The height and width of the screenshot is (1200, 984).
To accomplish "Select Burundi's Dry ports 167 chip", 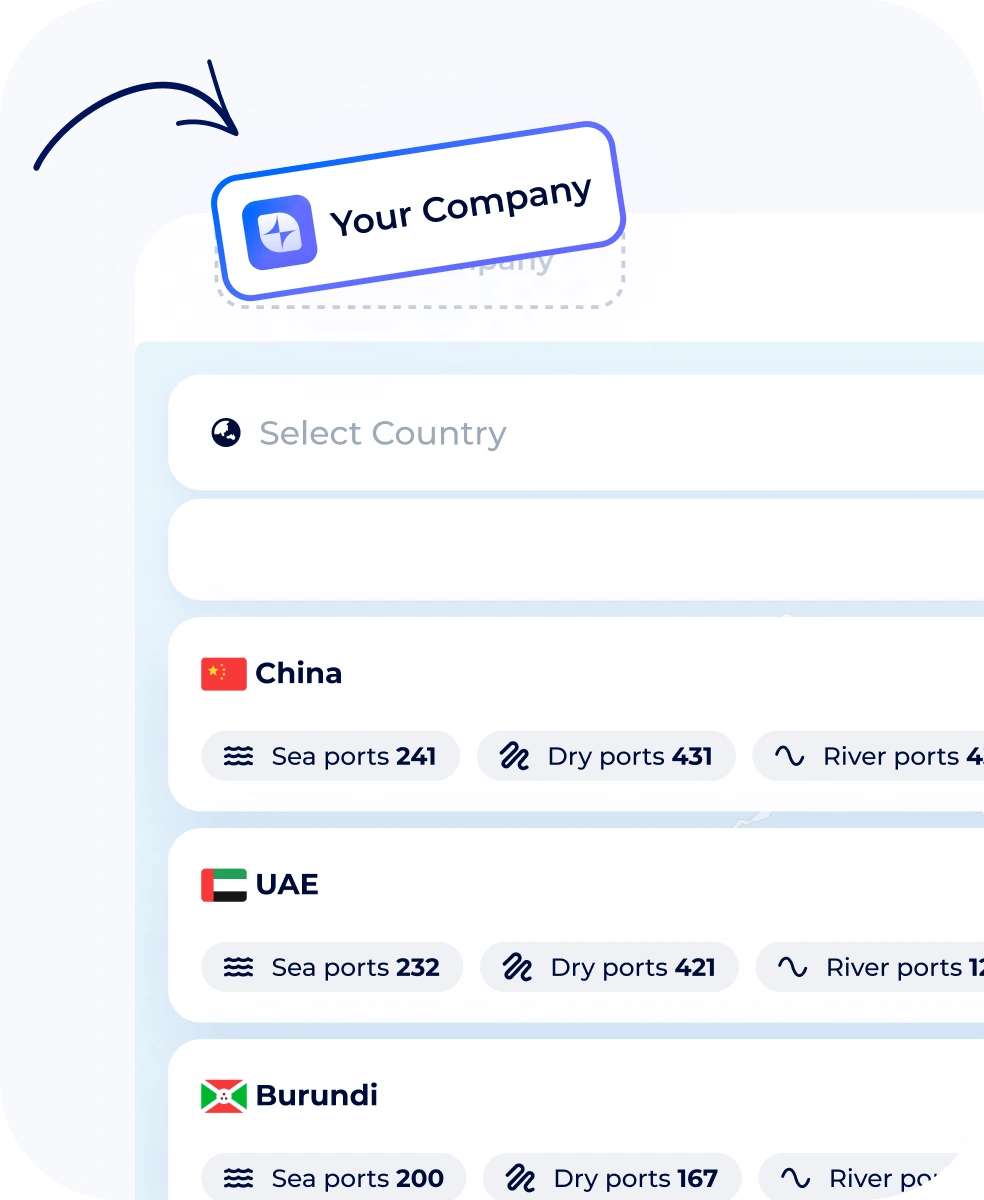I will click(x=612, y=1179).
